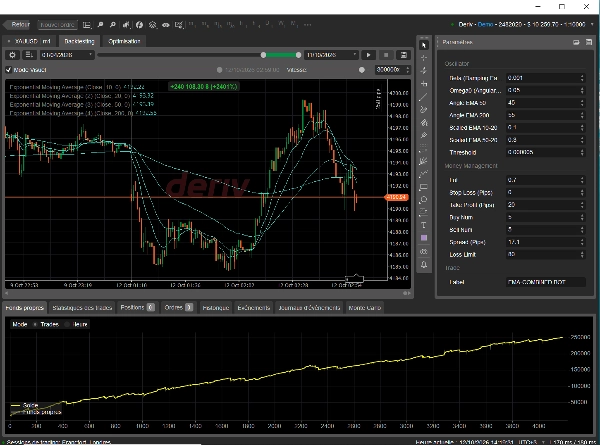The width and height of the screenshot is (600, 445).
Task: Select the Trades mode radio button
Action: point(35,324)
